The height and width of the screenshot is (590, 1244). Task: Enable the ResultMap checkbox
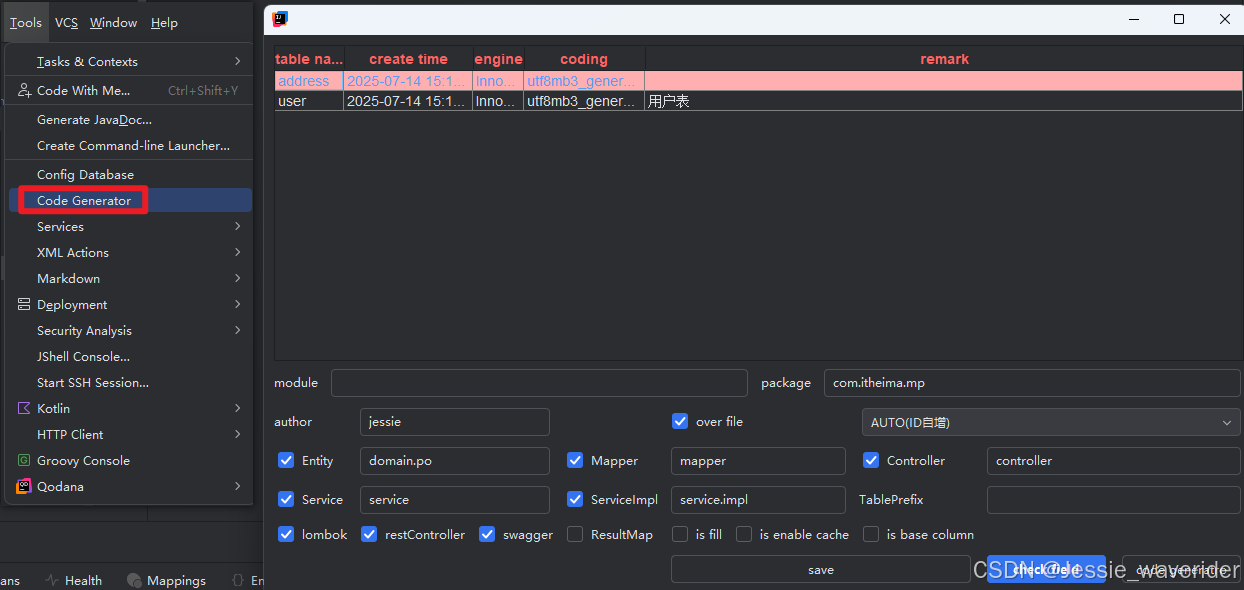(575, 534)
